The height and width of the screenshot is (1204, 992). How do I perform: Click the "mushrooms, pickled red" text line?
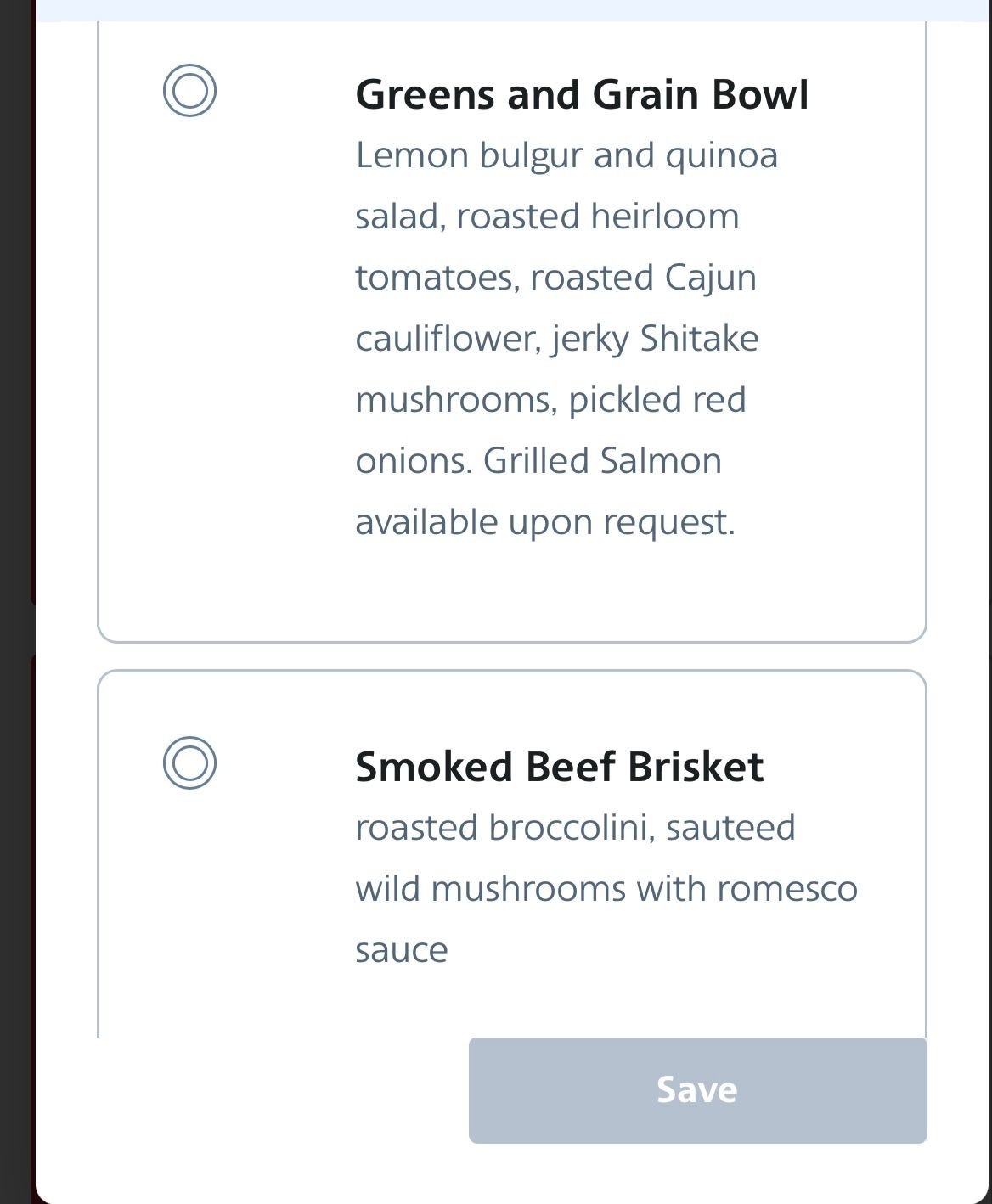click(x=550, y=400)
